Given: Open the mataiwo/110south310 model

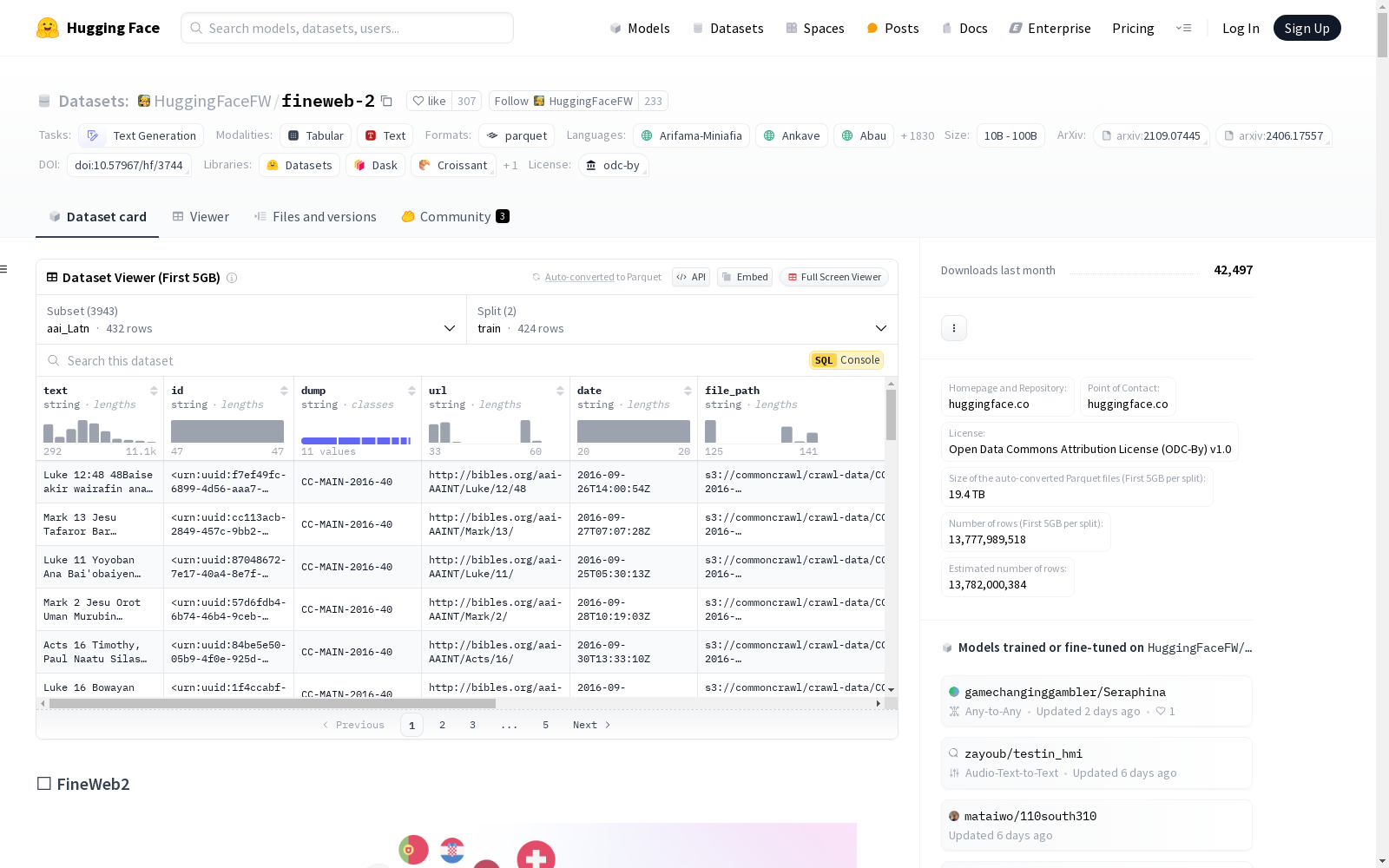Looking at the screenshot, I should coord(1096,825).
